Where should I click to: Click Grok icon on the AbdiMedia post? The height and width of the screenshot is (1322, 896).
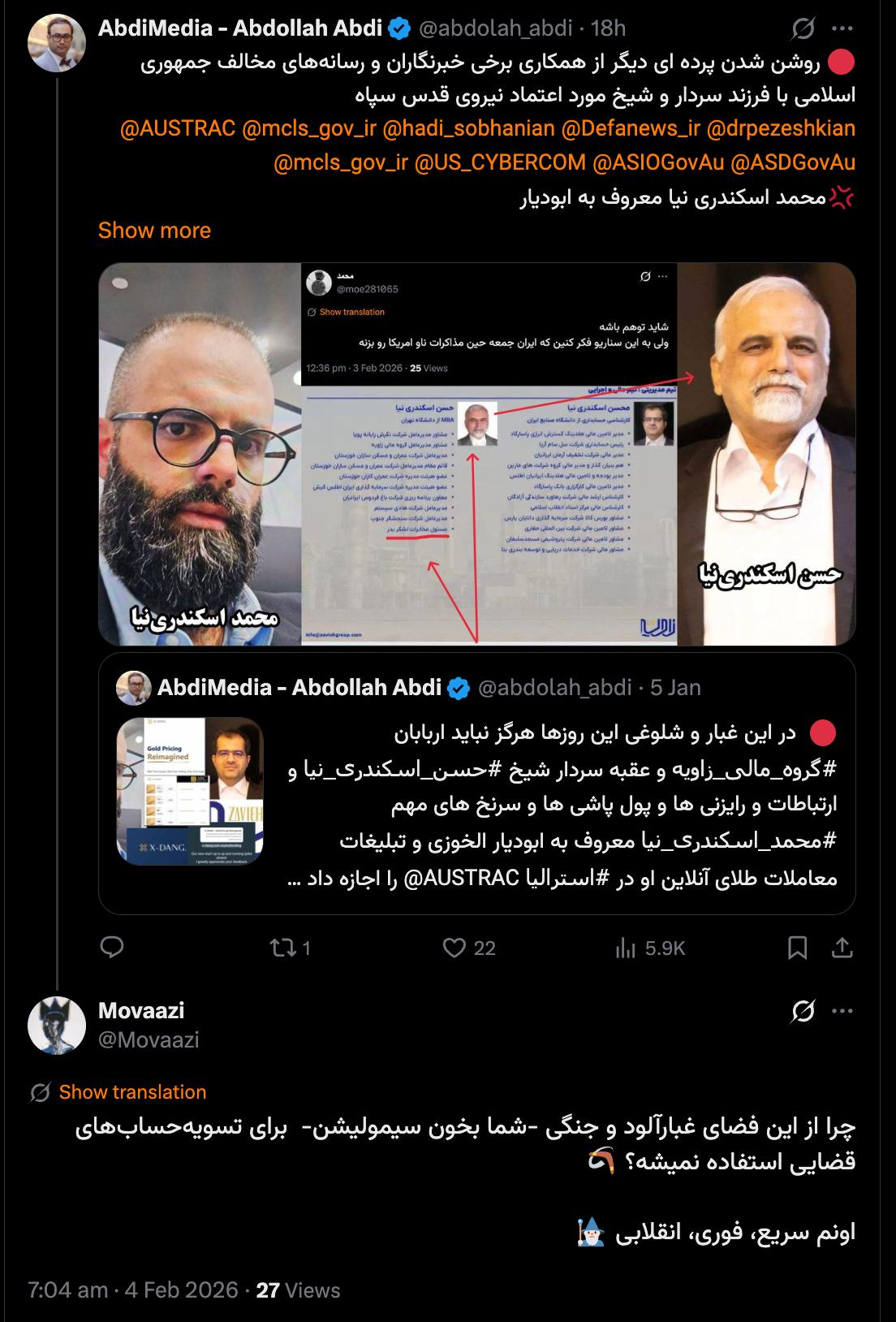tap(803, 30)
